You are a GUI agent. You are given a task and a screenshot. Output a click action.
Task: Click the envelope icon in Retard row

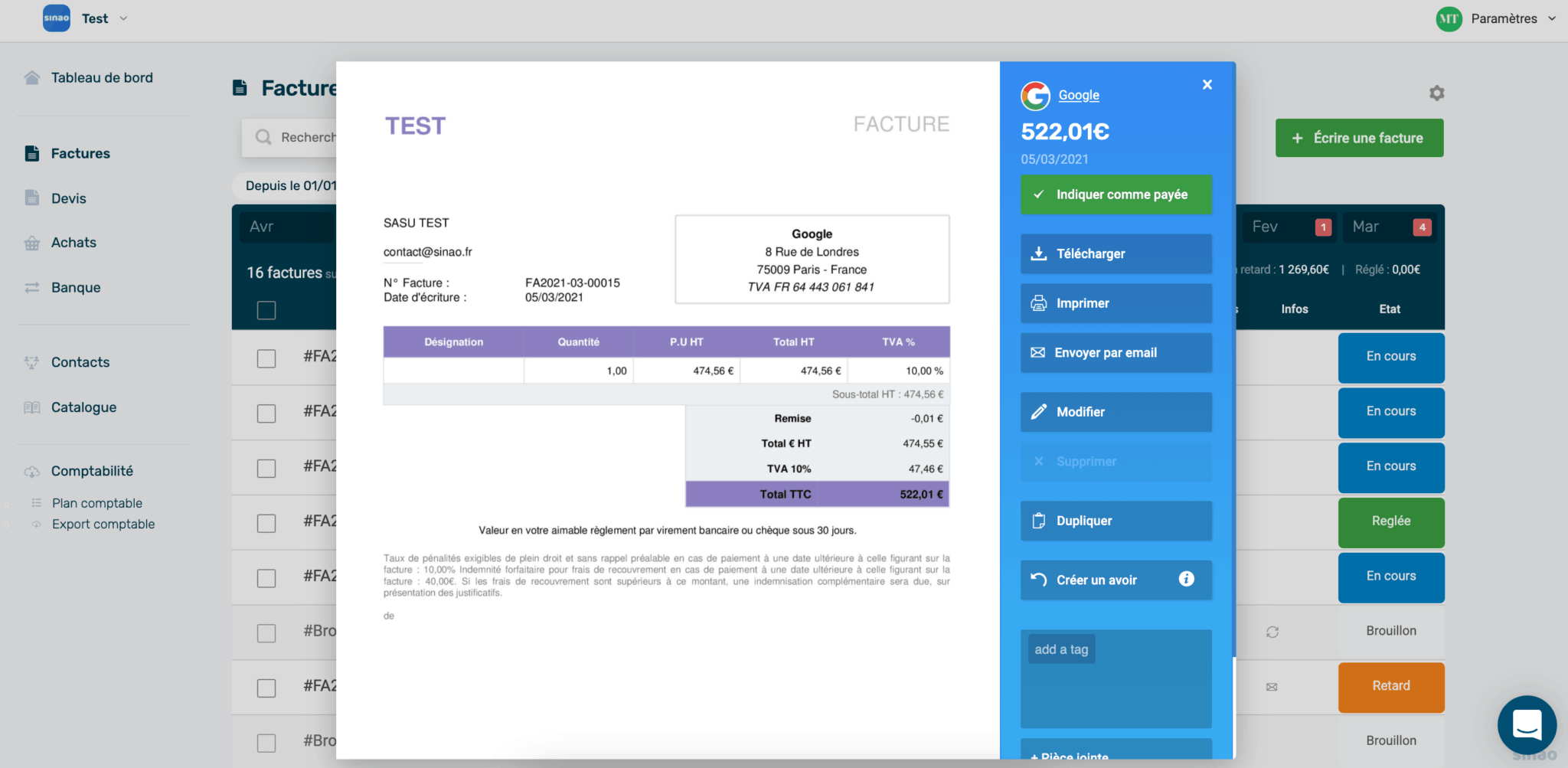(1272, 687)
